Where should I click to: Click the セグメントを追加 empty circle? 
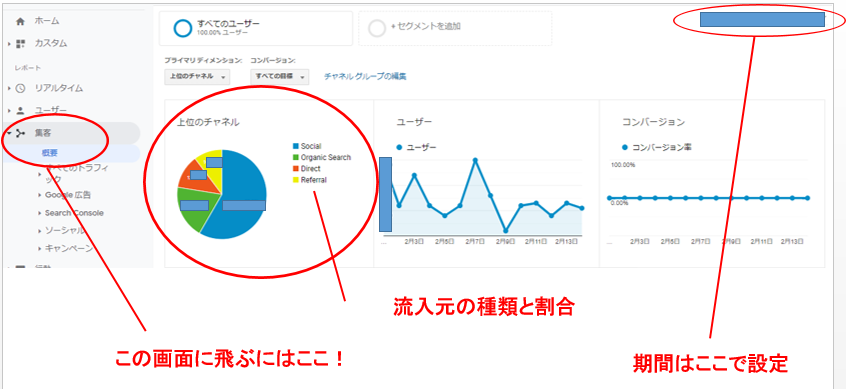tap(377, 28)
